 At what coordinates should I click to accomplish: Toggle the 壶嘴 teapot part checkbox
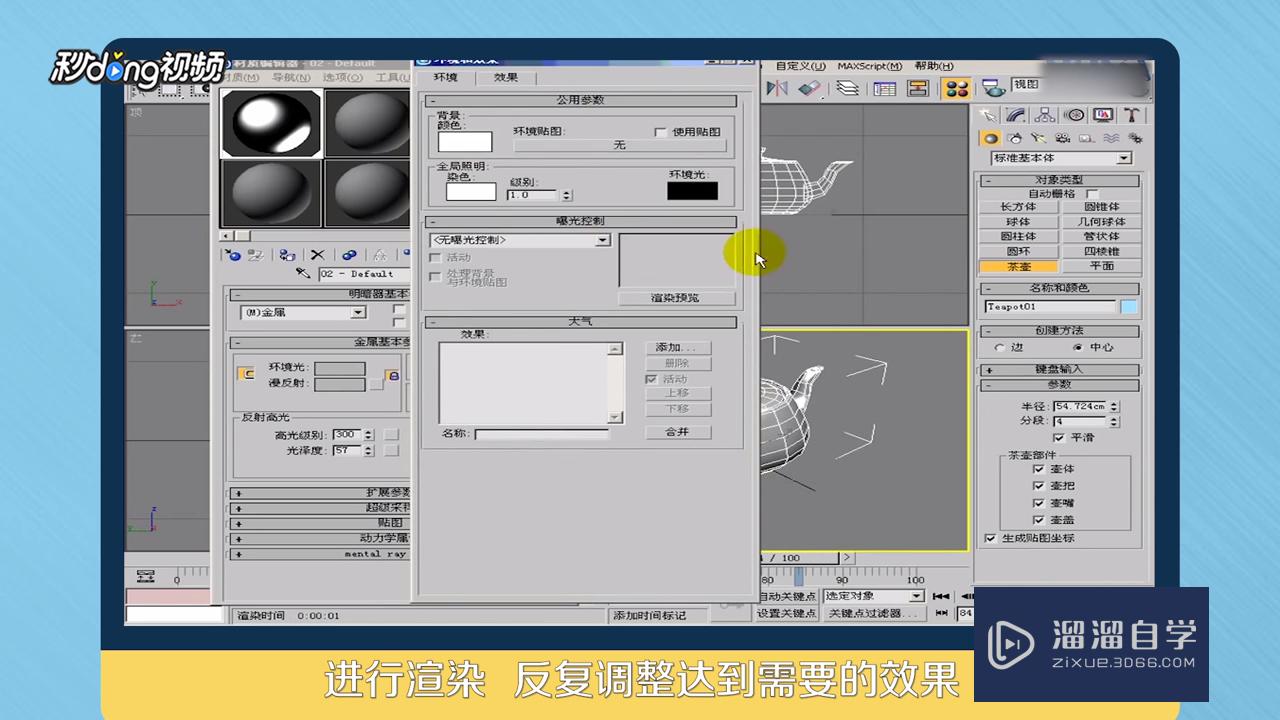[1038, 503]
